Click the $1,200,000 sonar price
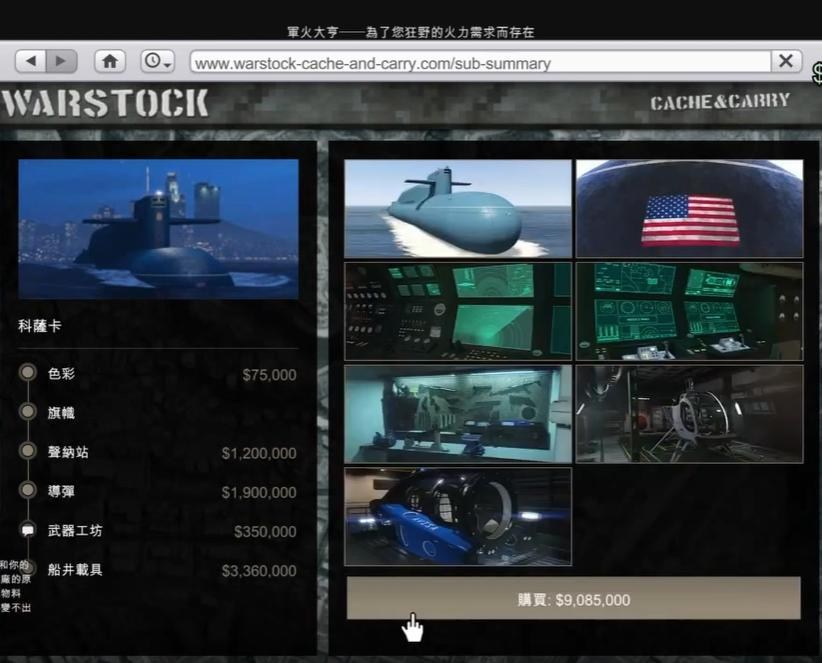This screenshot has width=822, height=663. click(x=259, y=453)
